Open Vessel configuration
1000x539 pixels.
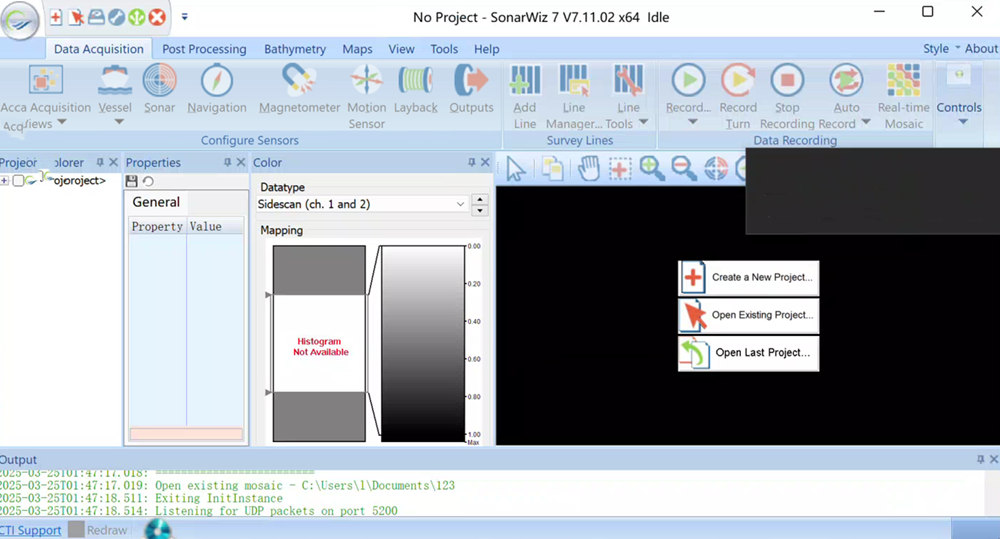pos(115,94)
